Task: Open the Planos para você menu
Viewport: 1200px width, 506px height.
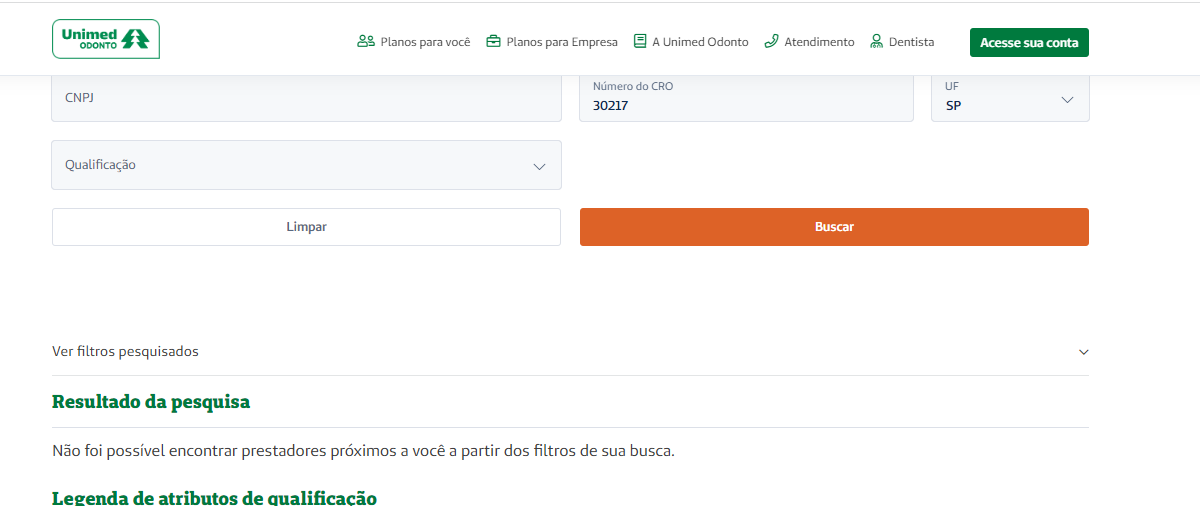Action: 425,42
